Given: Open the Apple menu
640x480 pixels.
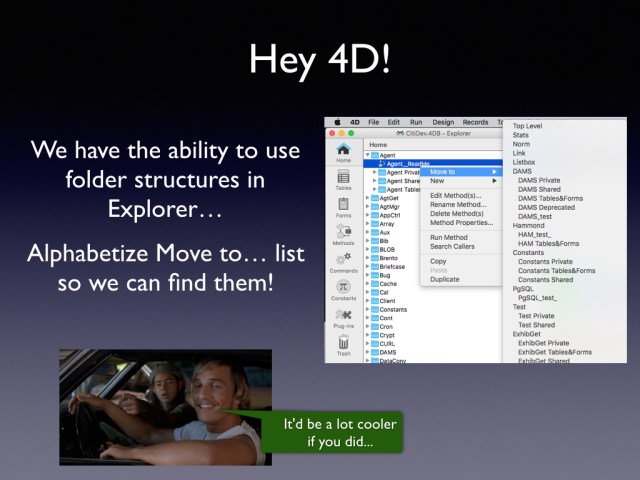Looking at the screenshot, I should (x=338, y=122).
